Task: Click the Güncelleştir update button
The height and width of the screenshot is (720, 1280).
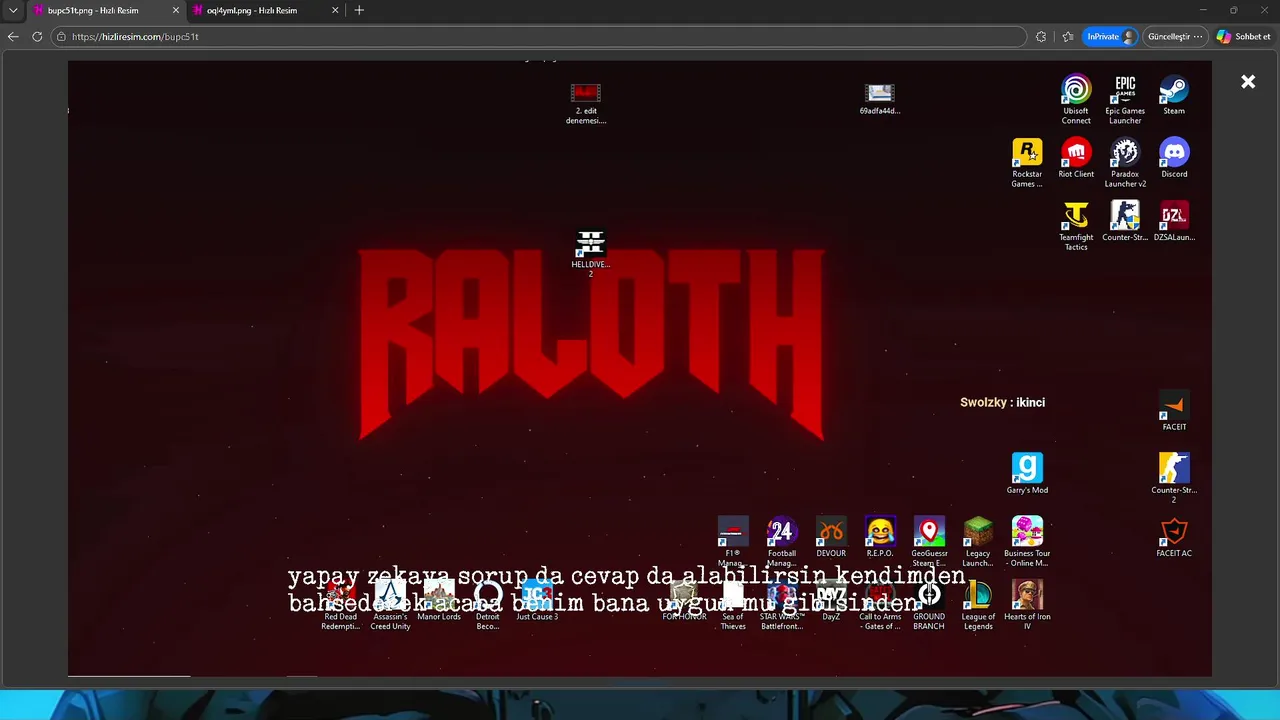Action: pyautogui.click(x=1174, y=37)
